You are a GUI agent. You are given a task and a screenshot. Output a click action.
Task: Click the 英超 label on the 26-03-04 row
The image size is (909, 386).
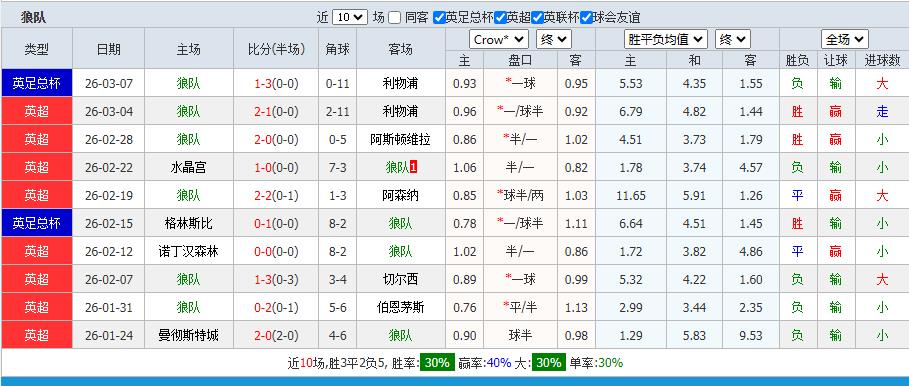37,111
